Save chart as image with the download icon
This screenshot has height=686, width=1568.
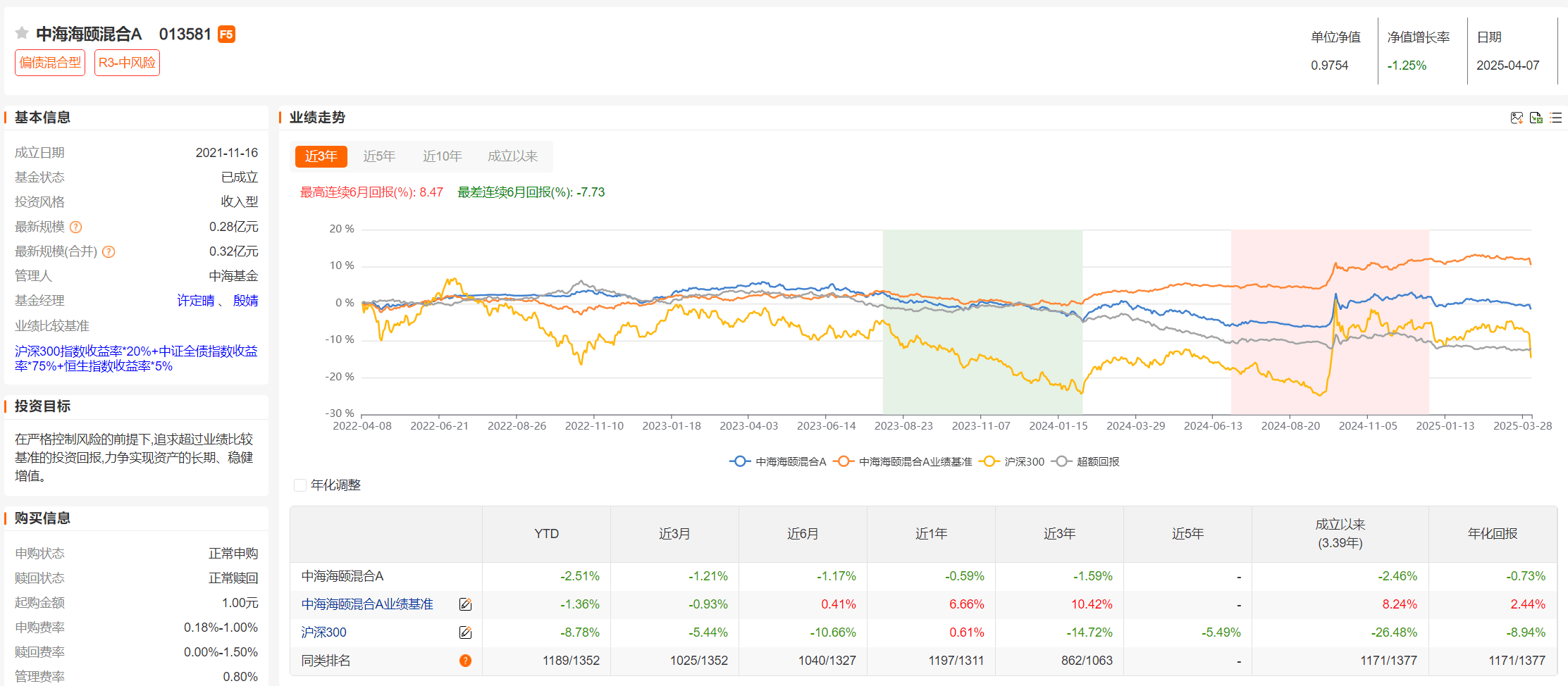tap(1517, 118)
